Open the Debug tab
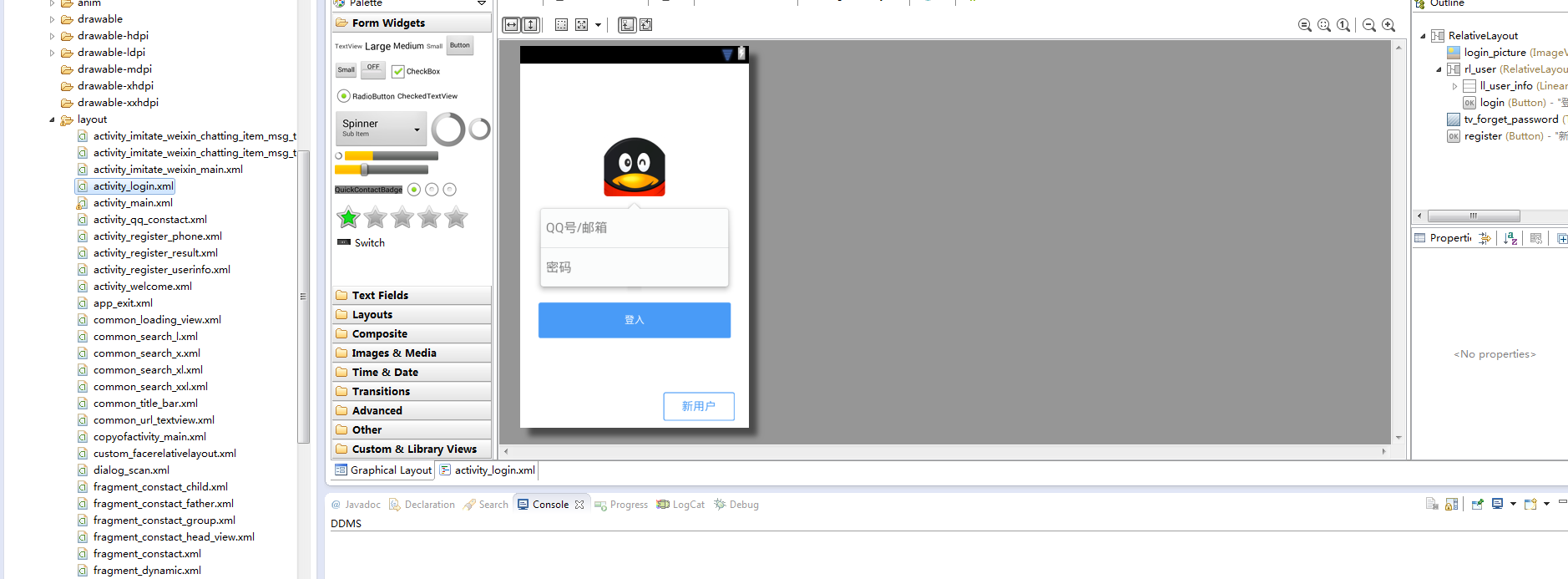 point(736,505)
